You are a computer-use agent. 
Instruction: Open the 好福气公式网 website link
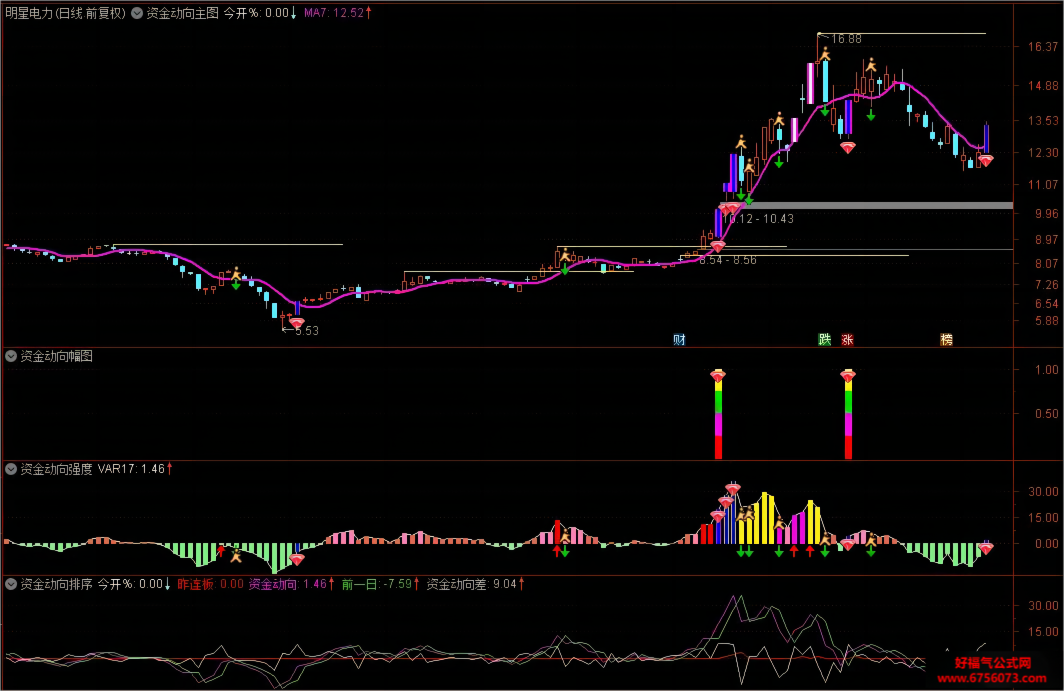pyautogui.click(x=992, y=670)
